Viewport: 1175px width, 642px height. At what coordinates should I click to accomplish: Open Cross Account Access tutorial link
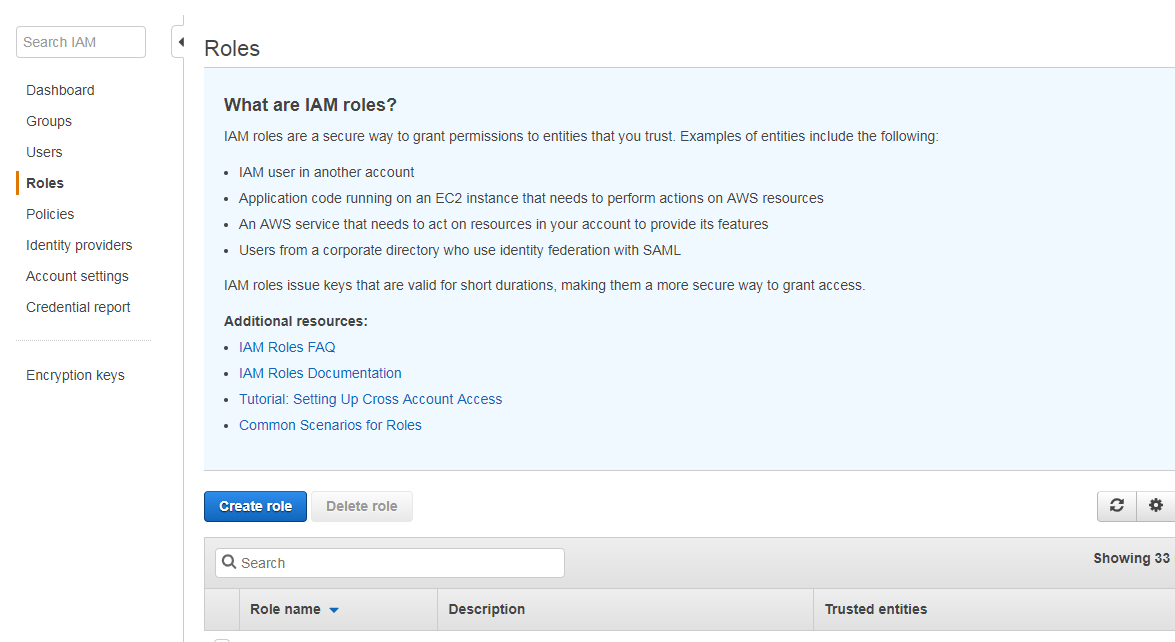(x=370, y=399)
